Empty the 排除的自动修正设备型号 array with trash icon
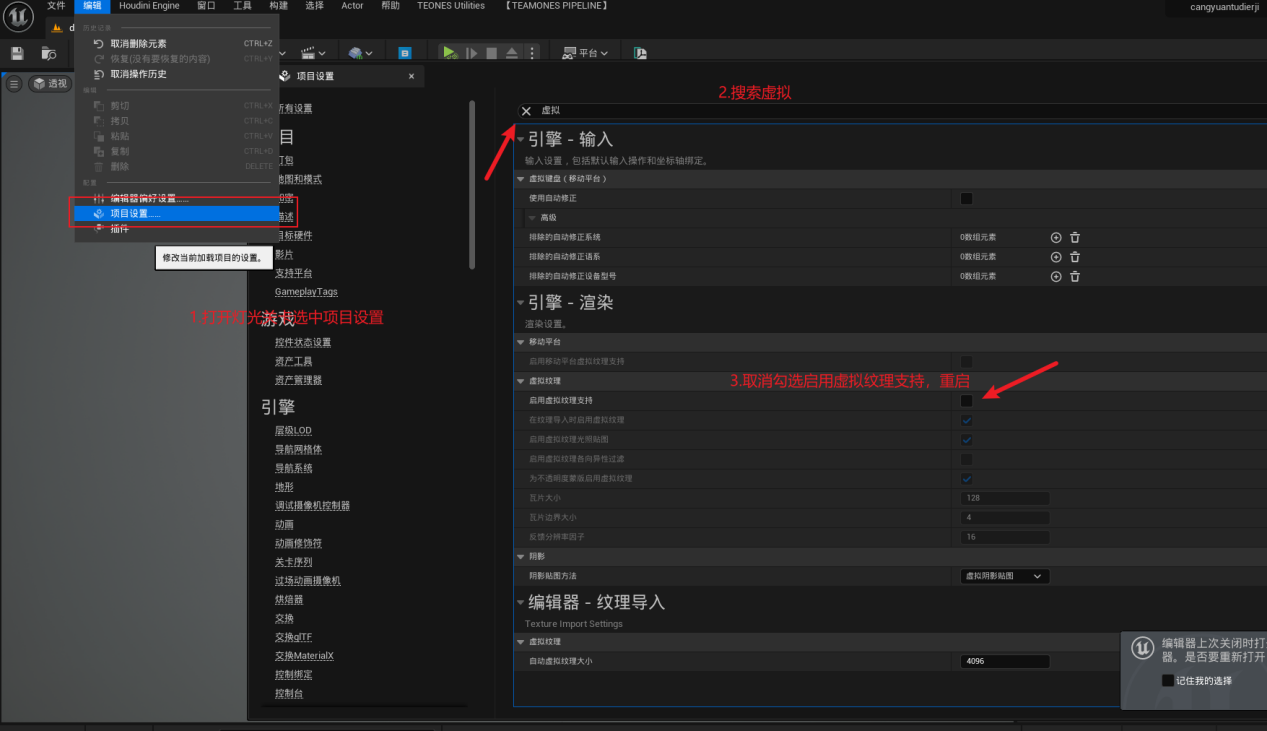1267x731 pixels. (1075, 276)
